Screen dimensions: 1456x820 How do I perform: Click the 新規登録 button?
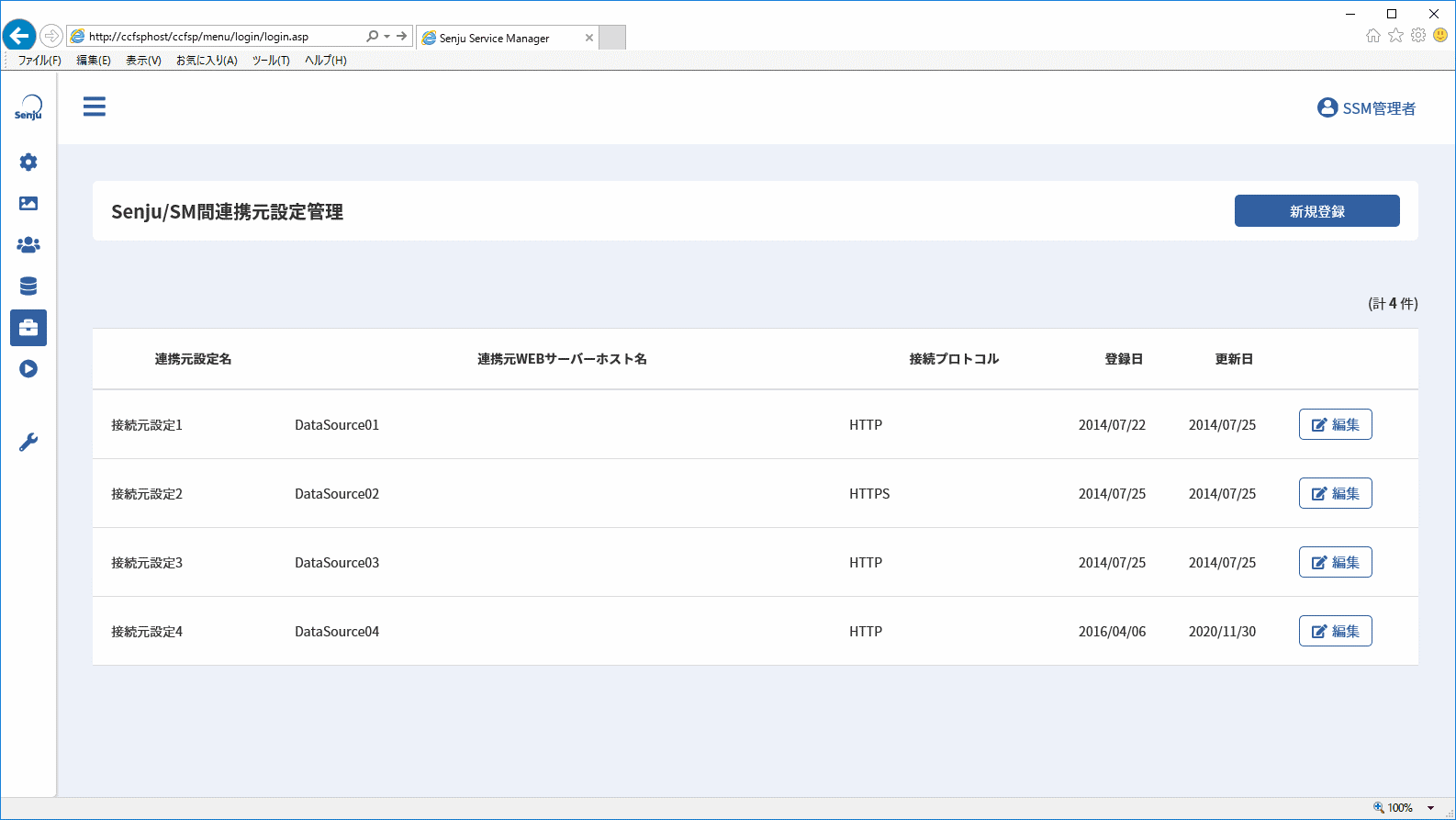(1317, 211)
